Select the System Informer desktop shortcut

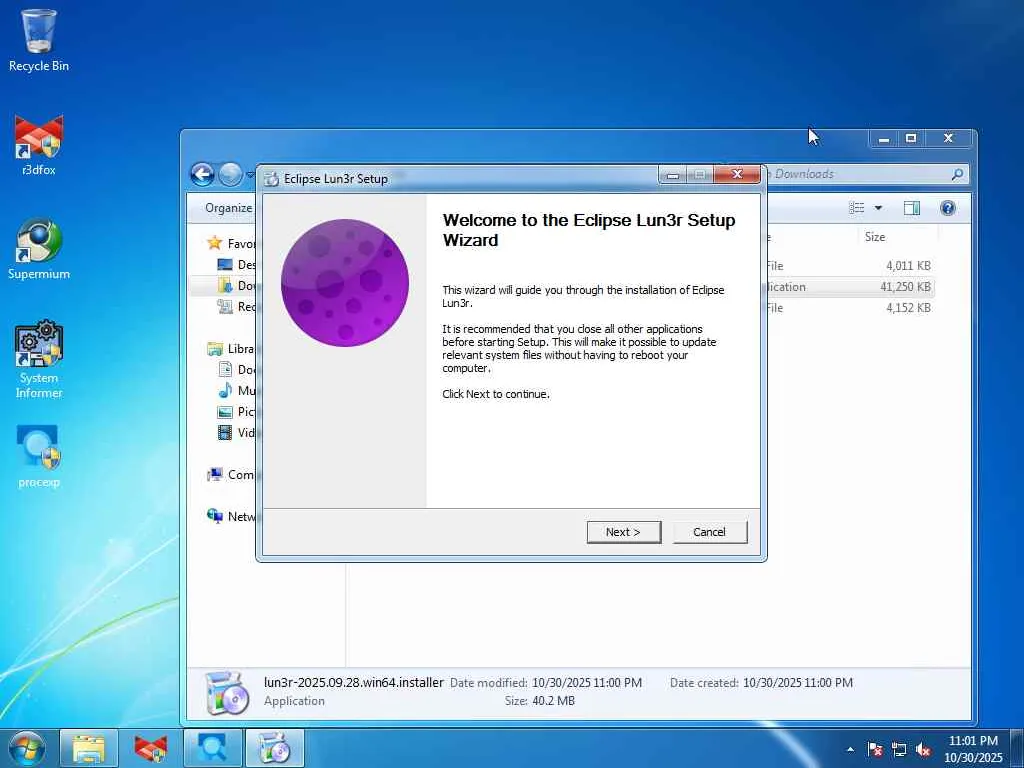pyautogui.click(x=39, y=359)
